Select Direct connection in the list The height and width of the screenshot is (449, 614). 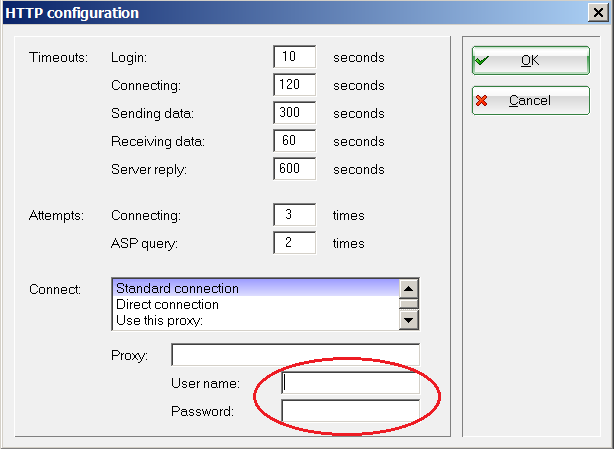(x=256, y=304)
